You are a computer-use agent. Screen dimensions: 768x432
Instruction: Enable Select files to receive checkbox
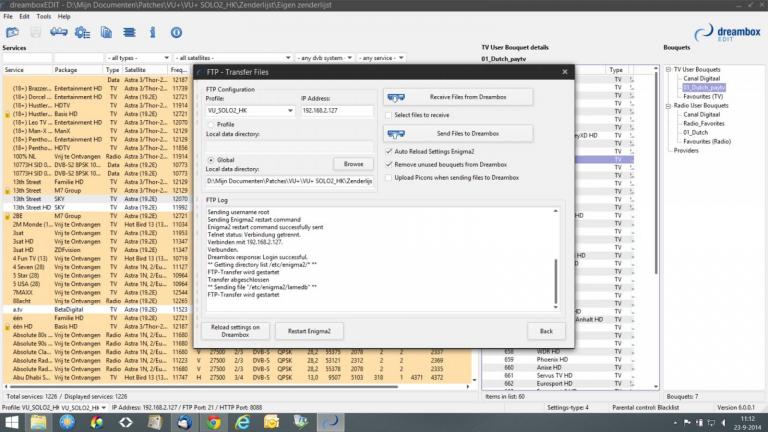coord(389,115)
